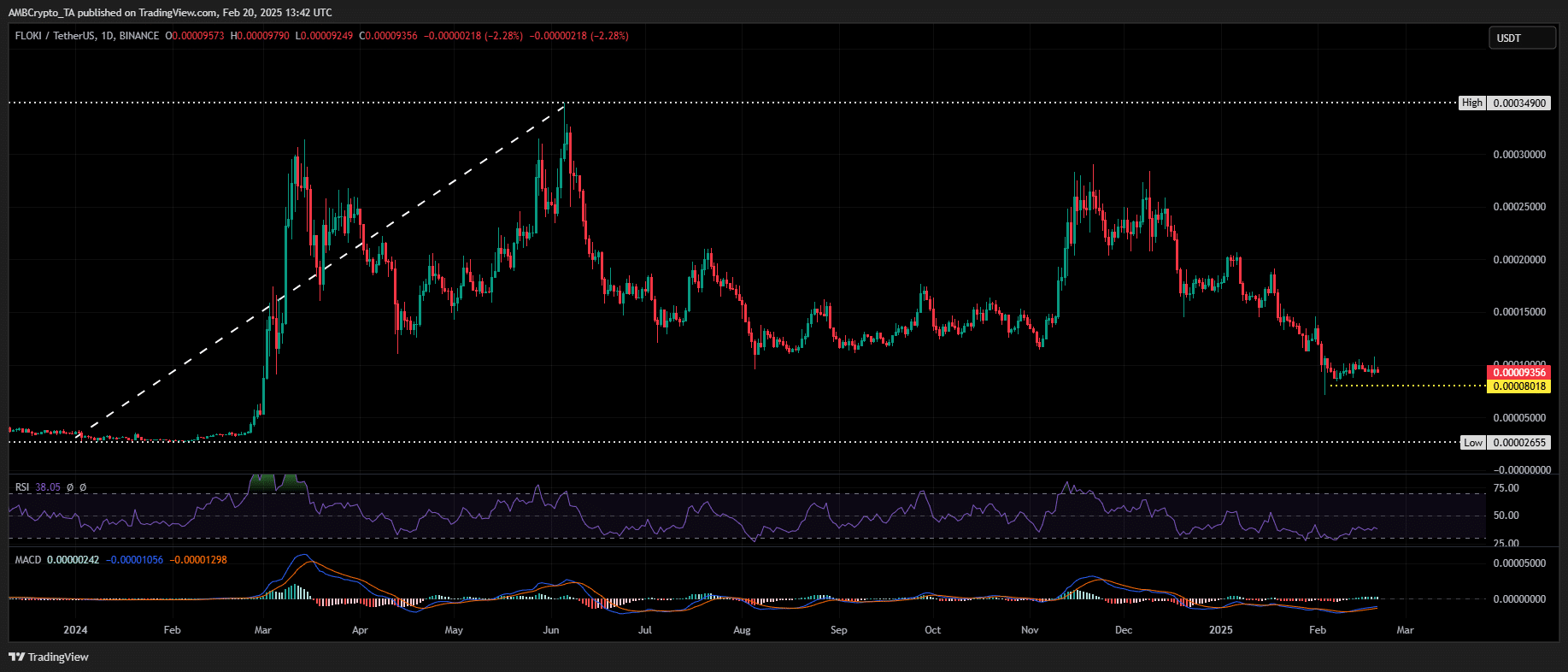Image resolution: width=1568 pixels, height=672 pixels.
Task: Click the yellow 0.00008018 price level label
Action: [x=1519, y=386]
